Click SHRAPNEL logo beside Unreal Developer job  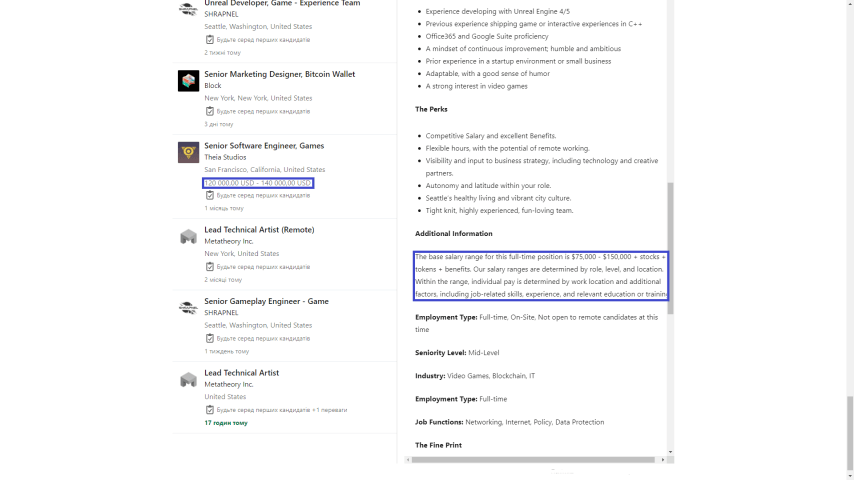click(188, 10)
